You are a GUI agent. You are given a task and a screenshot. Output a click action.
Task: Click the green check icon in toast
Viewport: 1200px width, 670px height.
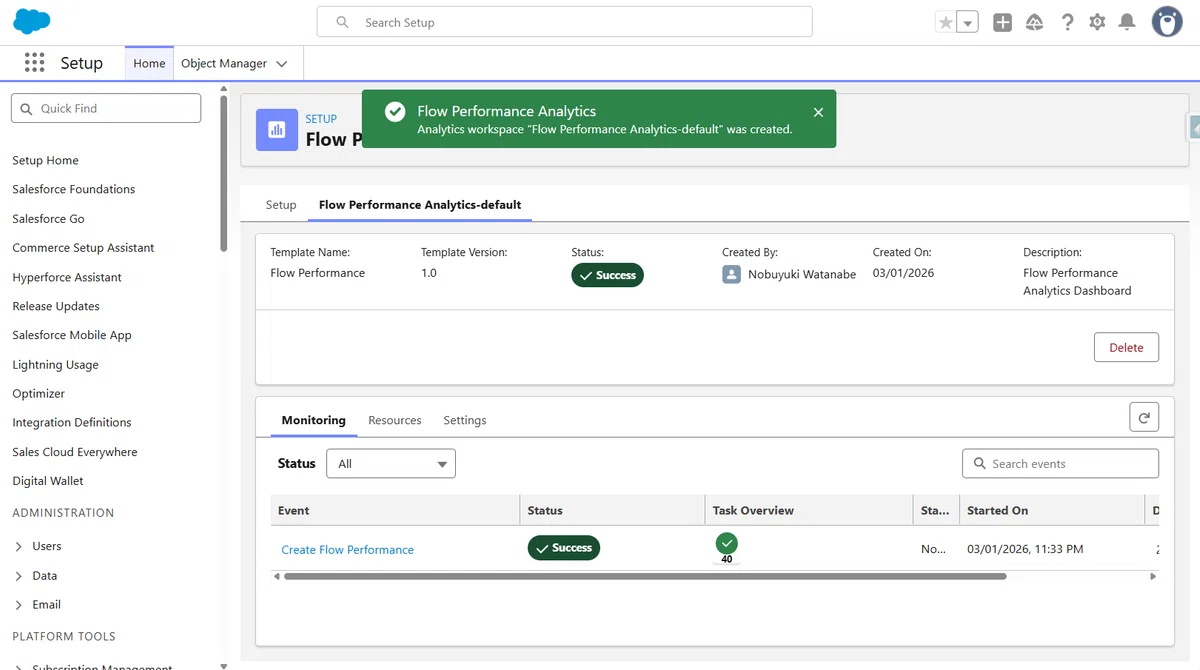pyautogui.click(x=395, y=112)
